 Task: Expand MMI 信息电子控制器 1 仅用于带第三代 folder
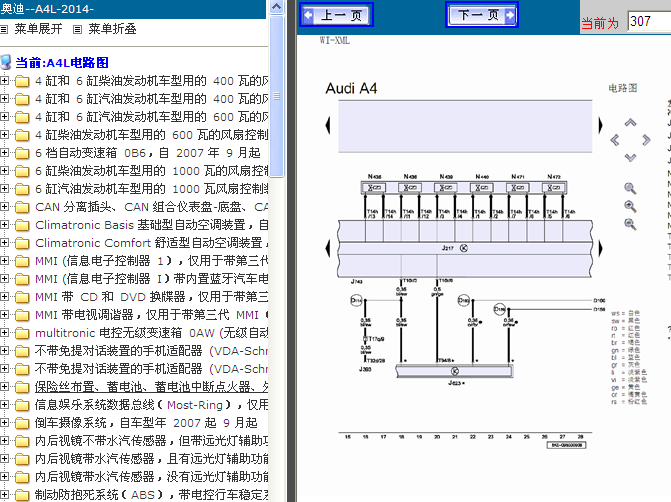click(5, 260)
